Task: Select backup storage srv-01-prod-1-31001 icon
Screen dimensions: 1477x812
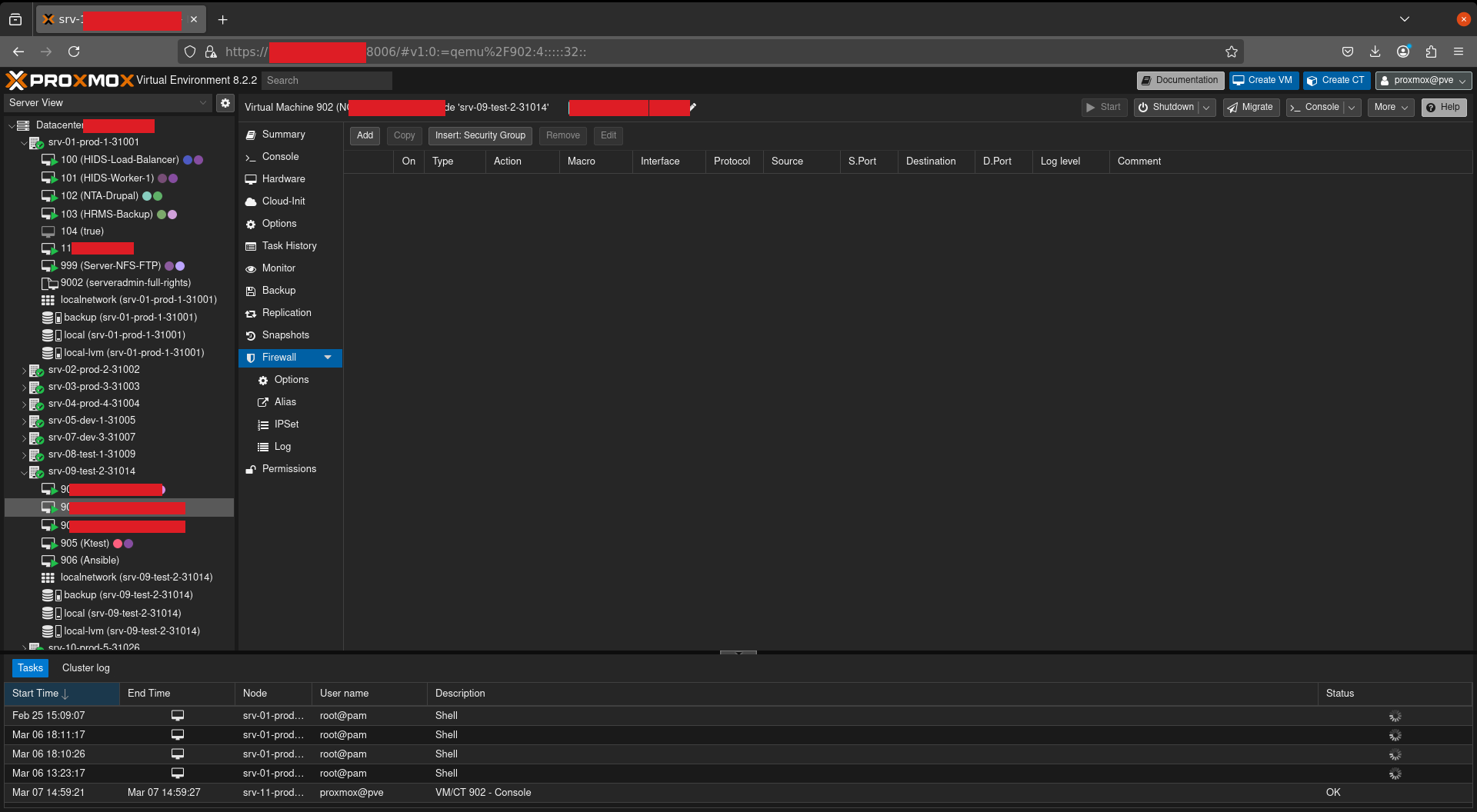Action: [52, 318]
